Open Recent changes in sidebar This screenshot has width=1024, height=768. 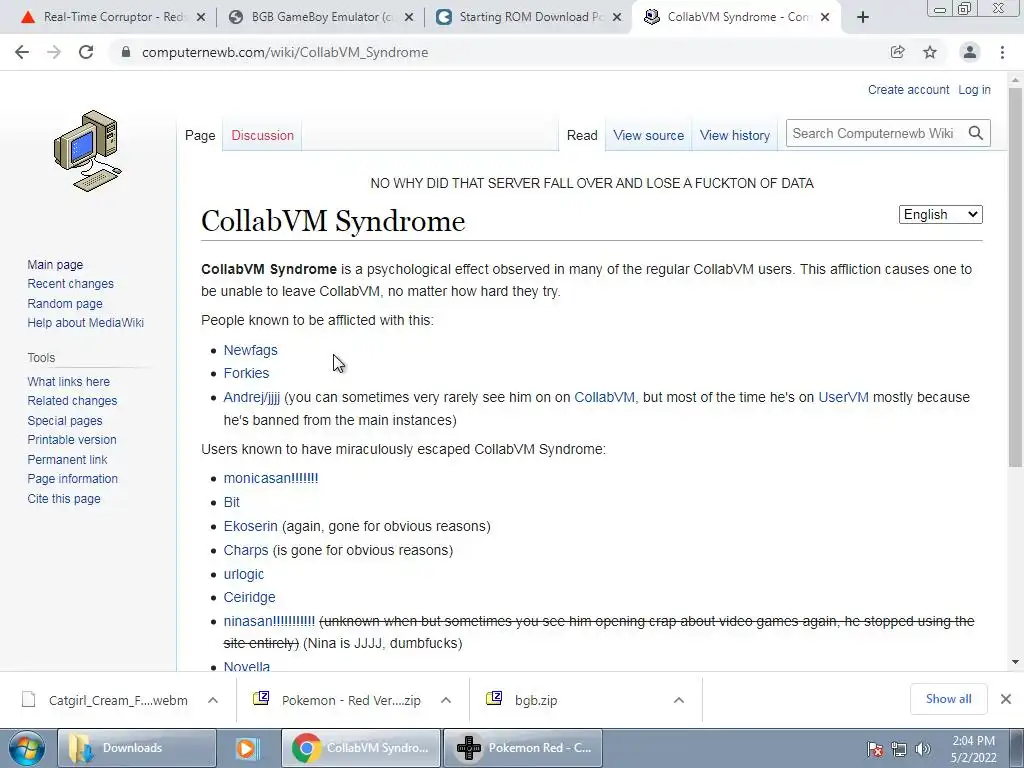coord(71,283)
